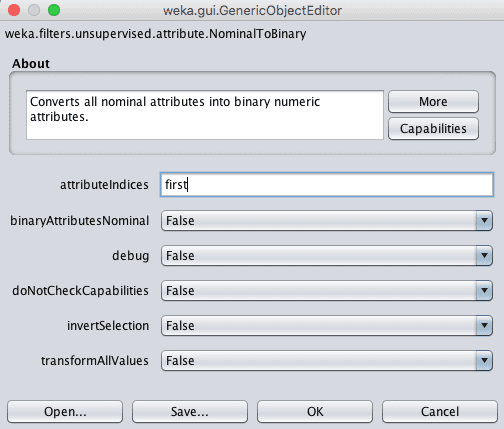Click the weka.filters.unsupervised.attribute.NominalToBinary label
Viewport: 504px width, 429px height.
click(x=156, y=34)
